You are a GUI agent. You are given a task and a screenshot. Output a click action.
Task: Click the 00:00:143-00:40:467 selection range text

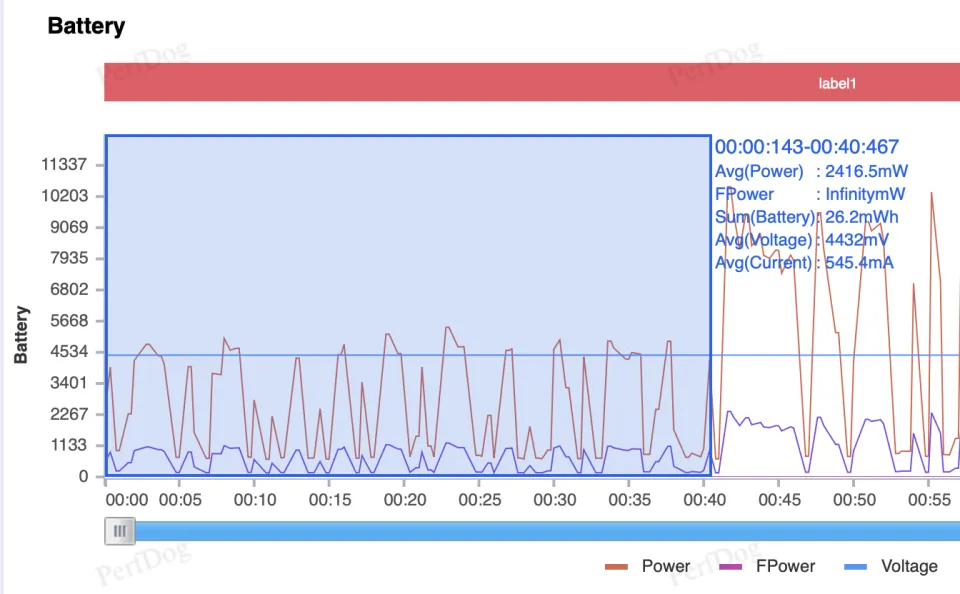[x=806, y=147]
